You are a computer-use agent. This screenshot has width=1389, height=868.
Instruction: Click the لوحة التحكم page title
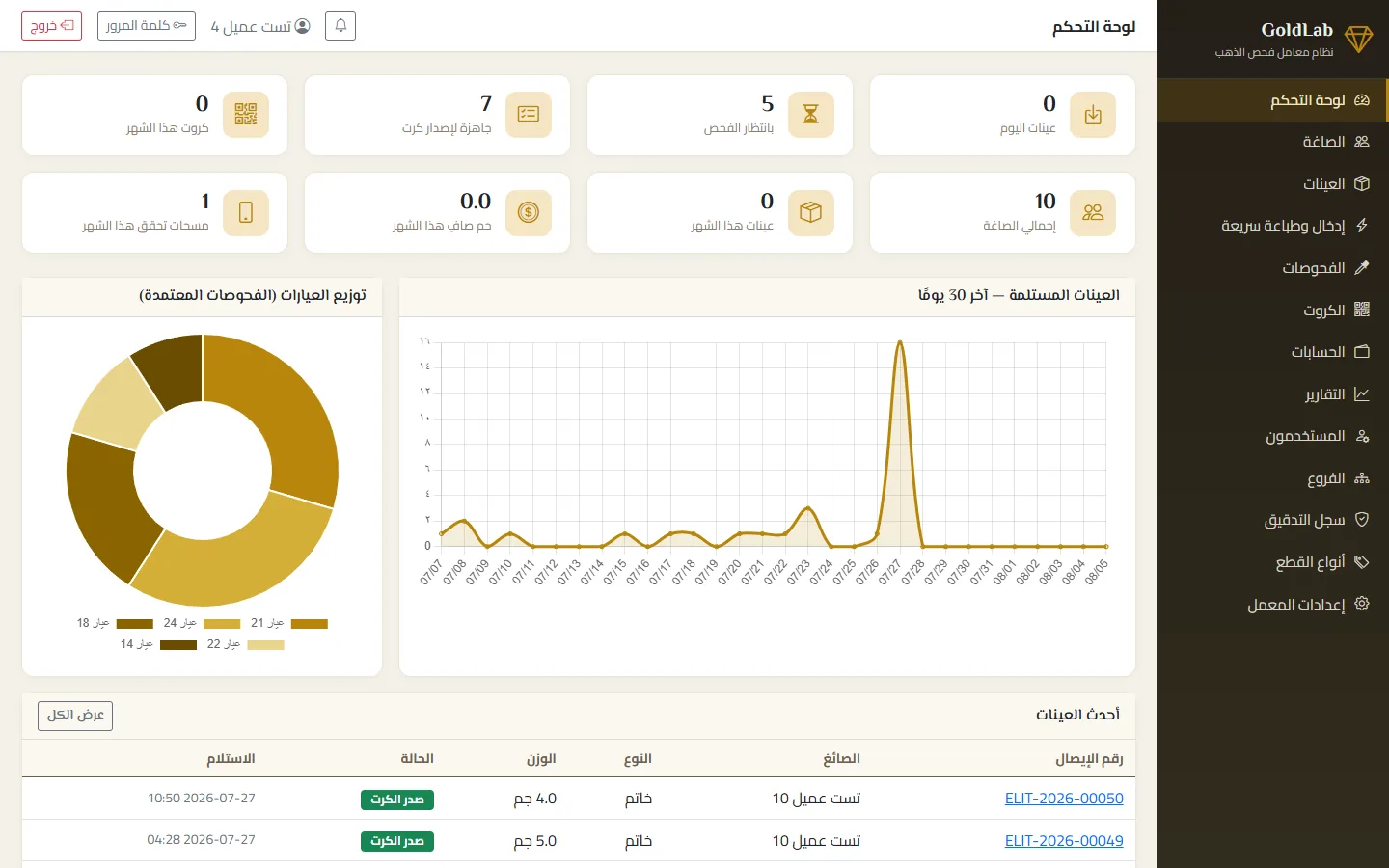[x=1094, y=26]
